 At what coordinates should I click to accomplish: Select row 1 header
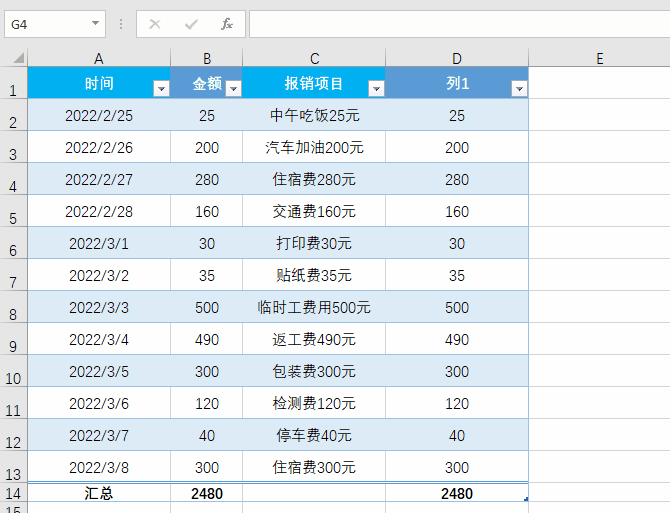13,83
